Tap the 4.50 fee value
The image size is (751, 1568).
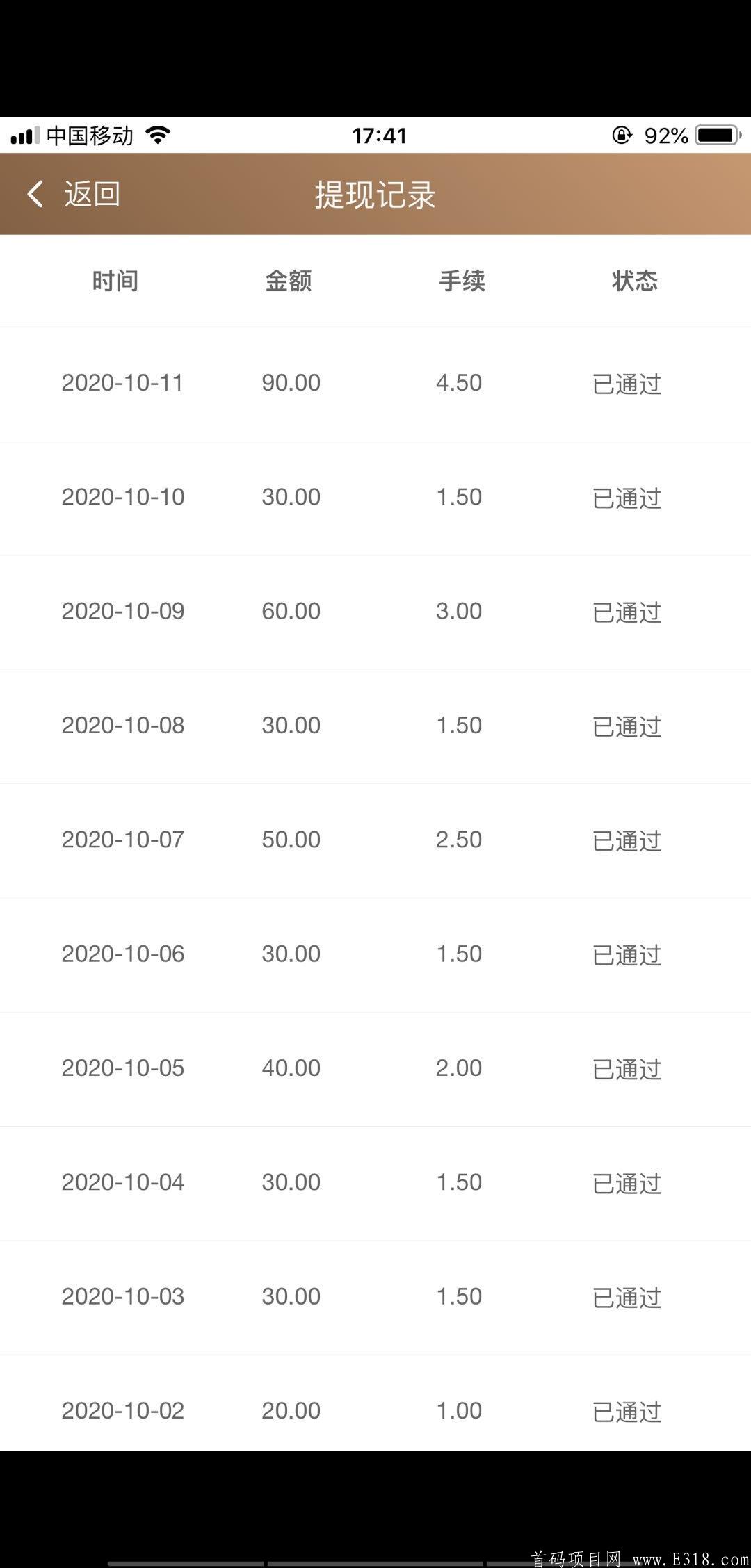pyautogui.click(x=459, y=383)
